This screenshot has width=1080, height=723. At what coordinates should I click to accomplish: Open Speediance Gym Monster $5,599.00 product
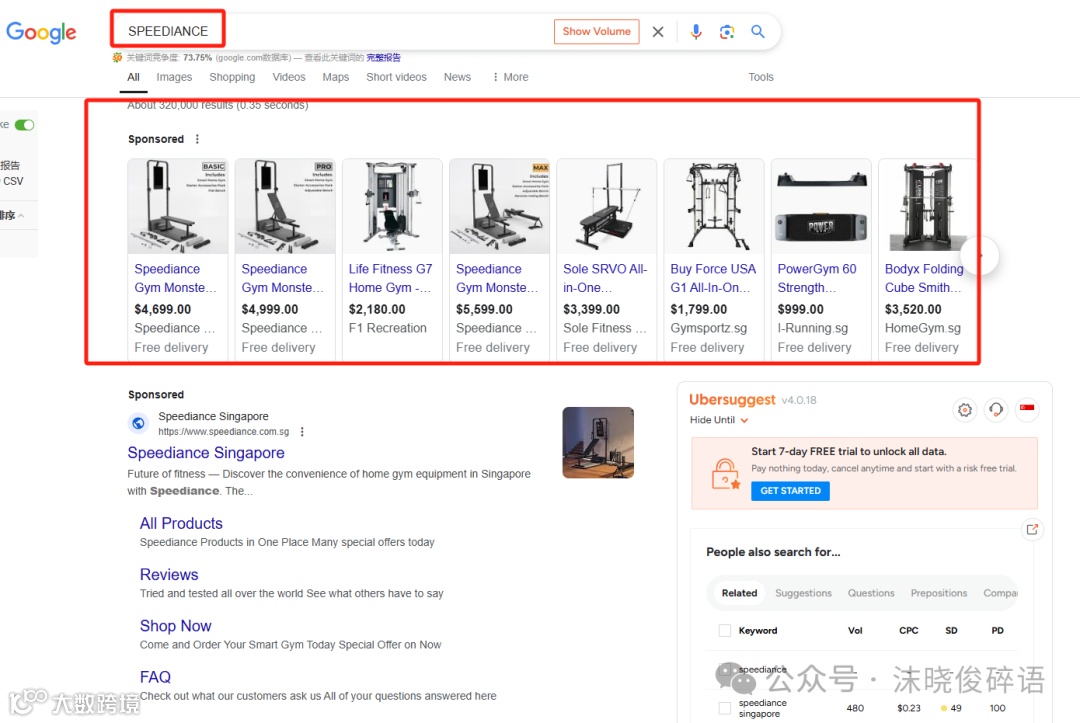click(x=499, y=258)
